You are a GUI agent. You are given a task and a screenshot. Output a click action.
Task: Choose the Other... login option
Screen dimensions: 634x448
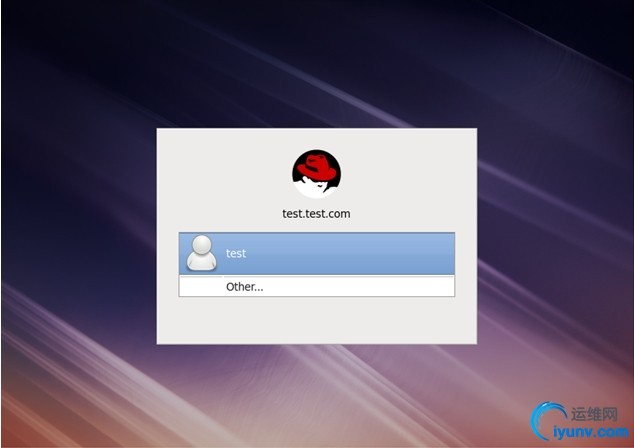317,286
